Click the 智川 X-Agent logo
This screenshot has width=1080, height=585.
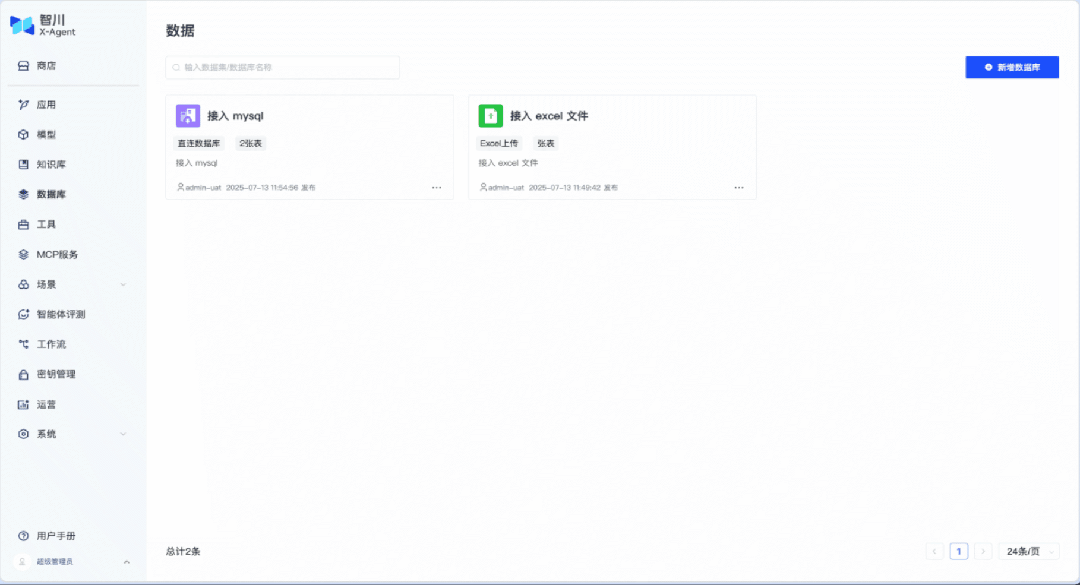[x=43, y=25]
